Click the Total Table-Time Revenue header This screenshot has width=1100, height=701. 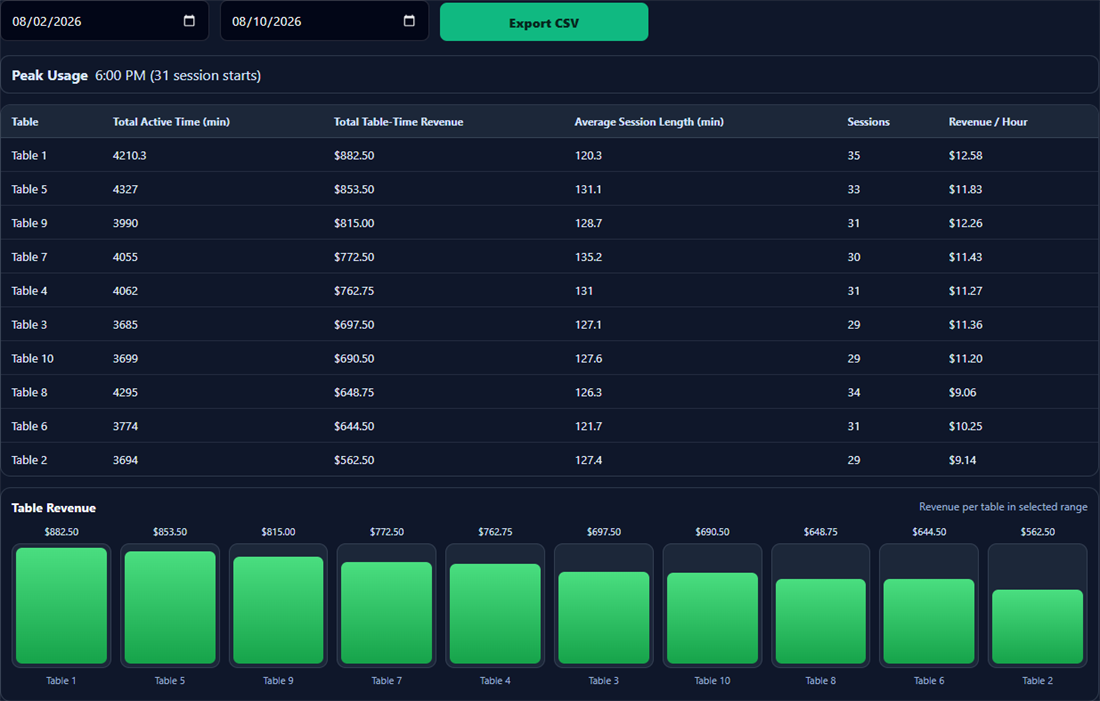[398, 121]
